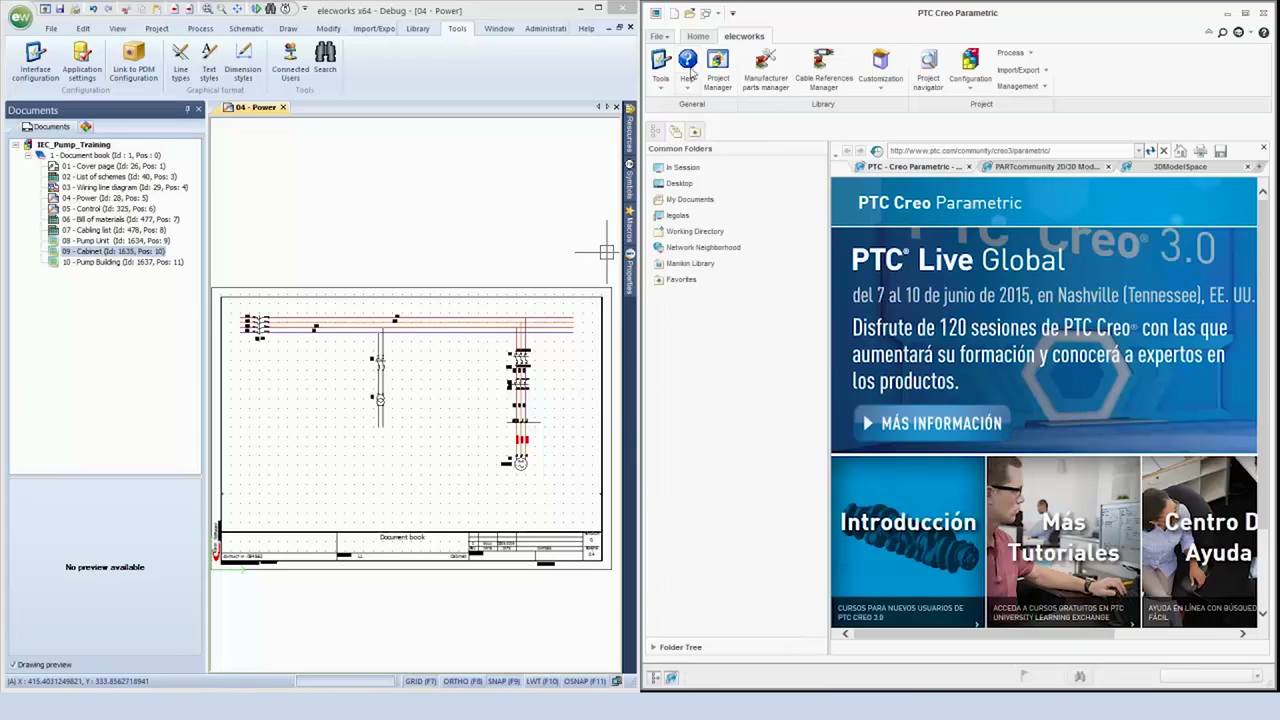Open Project Manager in Creo elecworks tab
Screen dimensions: 1280x720
(718, 69)
